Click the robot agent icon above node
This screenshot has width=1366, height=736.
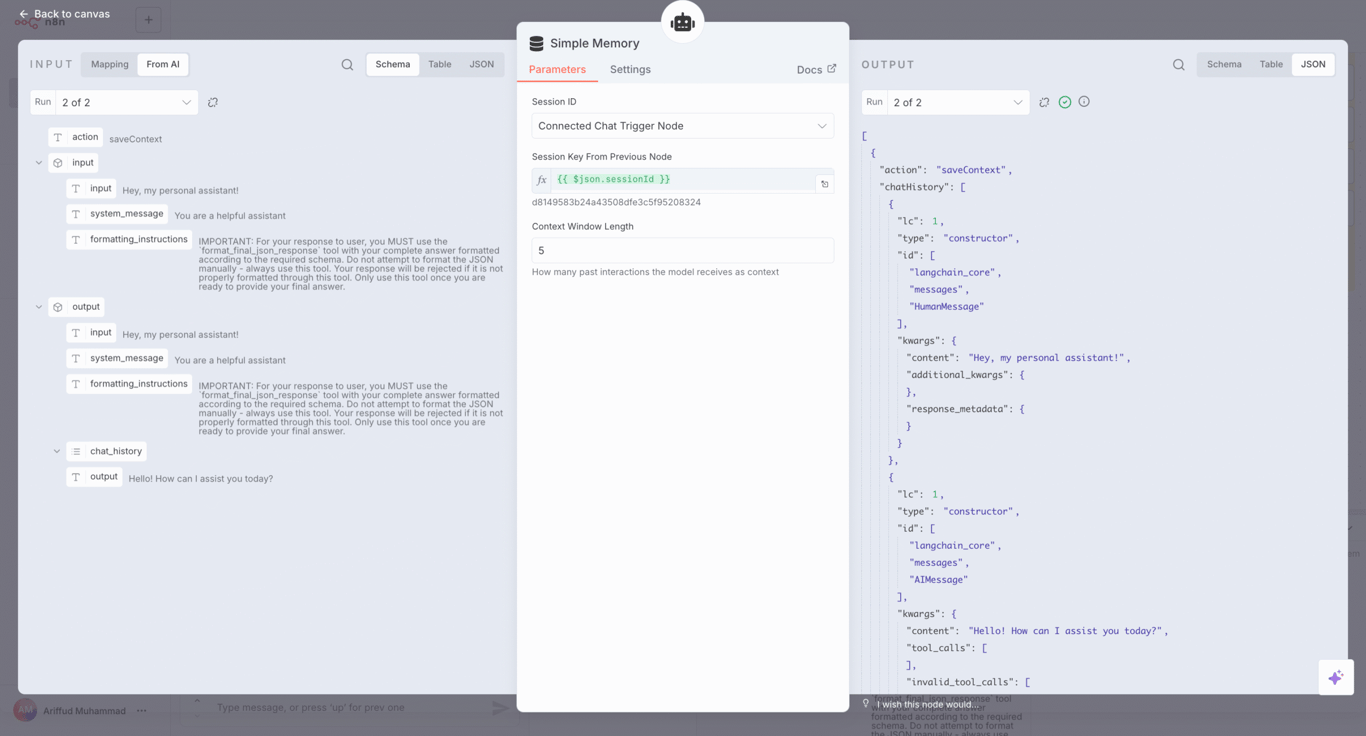pyautogui.click(x=683, y=23)
